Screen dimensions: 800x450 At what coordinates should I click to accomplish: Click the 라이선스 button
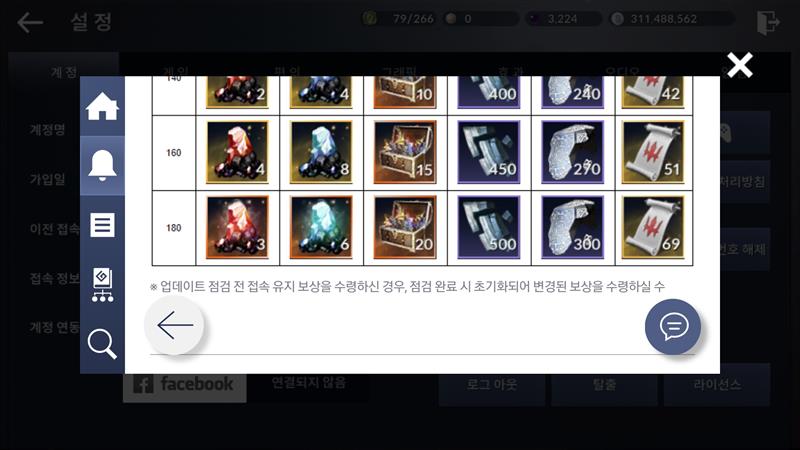coord(717,385)
